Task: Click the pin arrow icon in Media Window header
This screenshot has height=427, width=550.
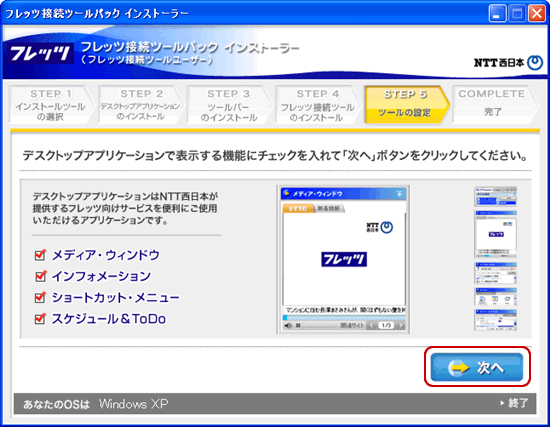Action: [399, 194]
